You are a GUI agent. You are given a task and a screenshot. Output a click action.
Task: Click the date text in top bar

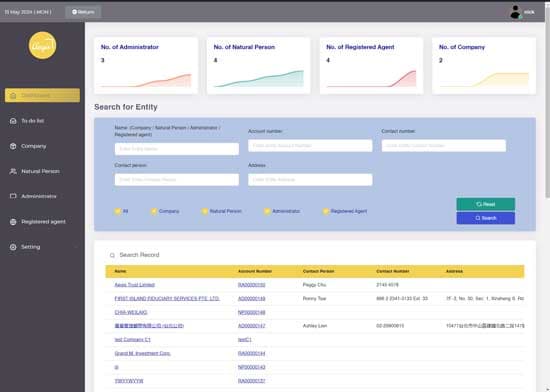(x=28, y=12)
